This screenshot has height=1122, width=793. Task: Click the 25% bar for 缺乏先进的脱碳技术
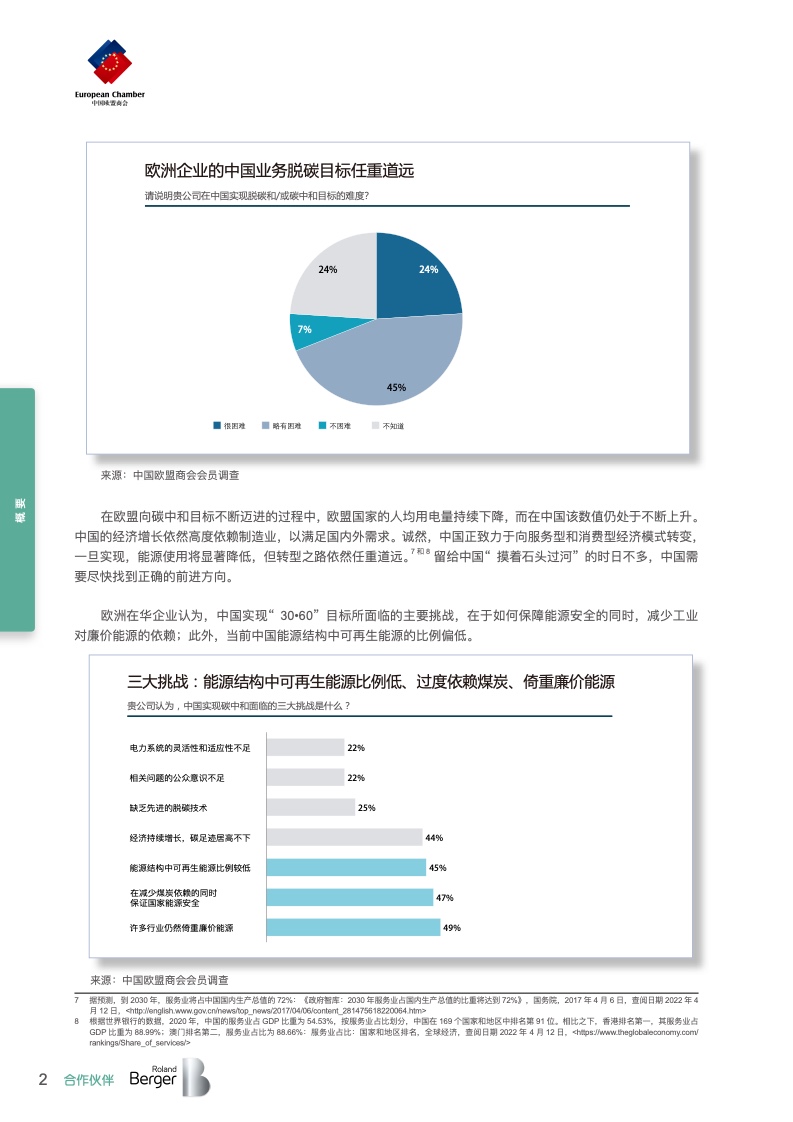[x=309, y=807]
